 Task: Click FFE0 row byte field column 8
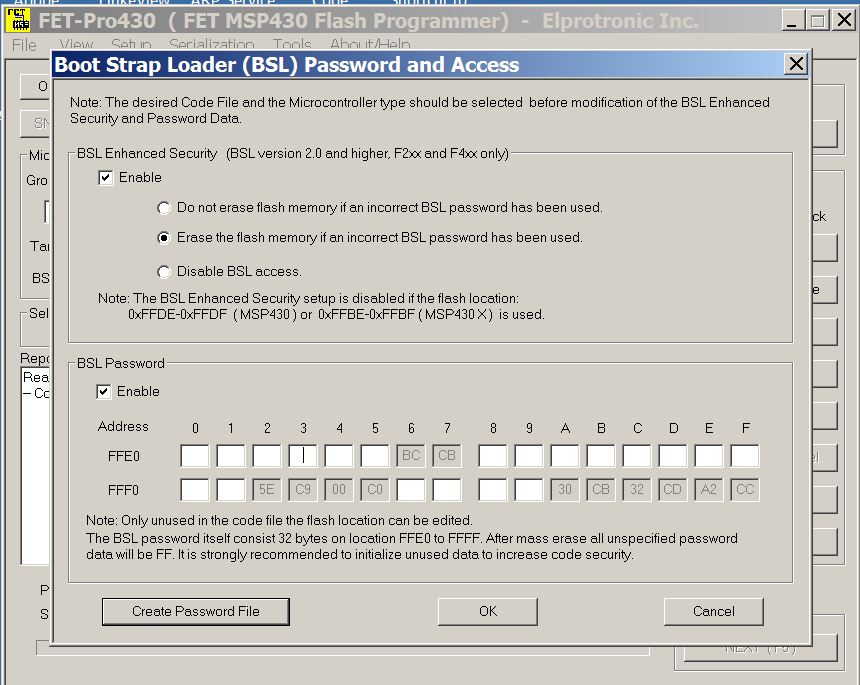[x=493, y=456]
